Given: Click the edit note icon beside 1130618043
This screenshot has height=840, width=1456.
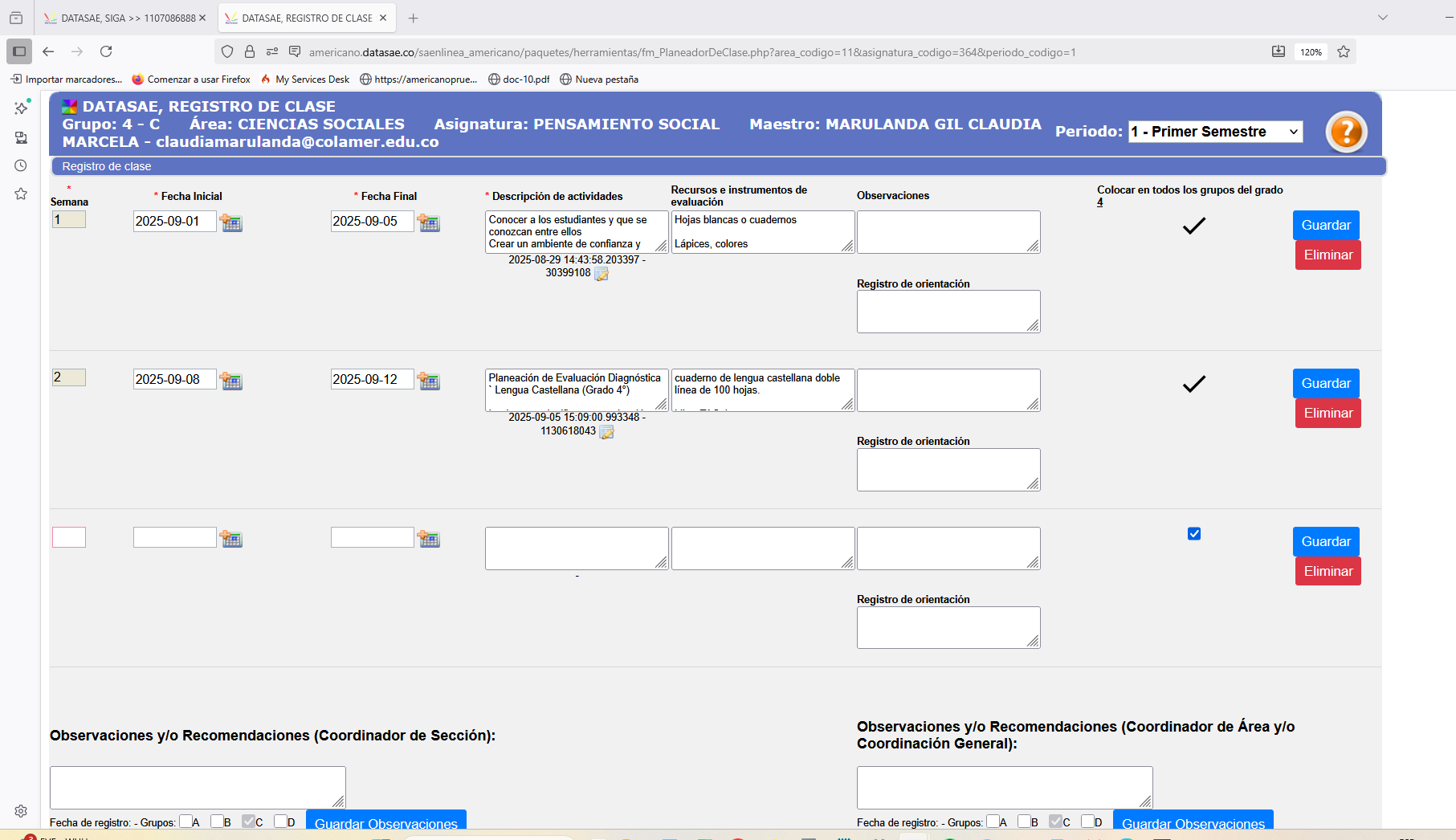Looking at the screenshot, I should pos(607,432).
